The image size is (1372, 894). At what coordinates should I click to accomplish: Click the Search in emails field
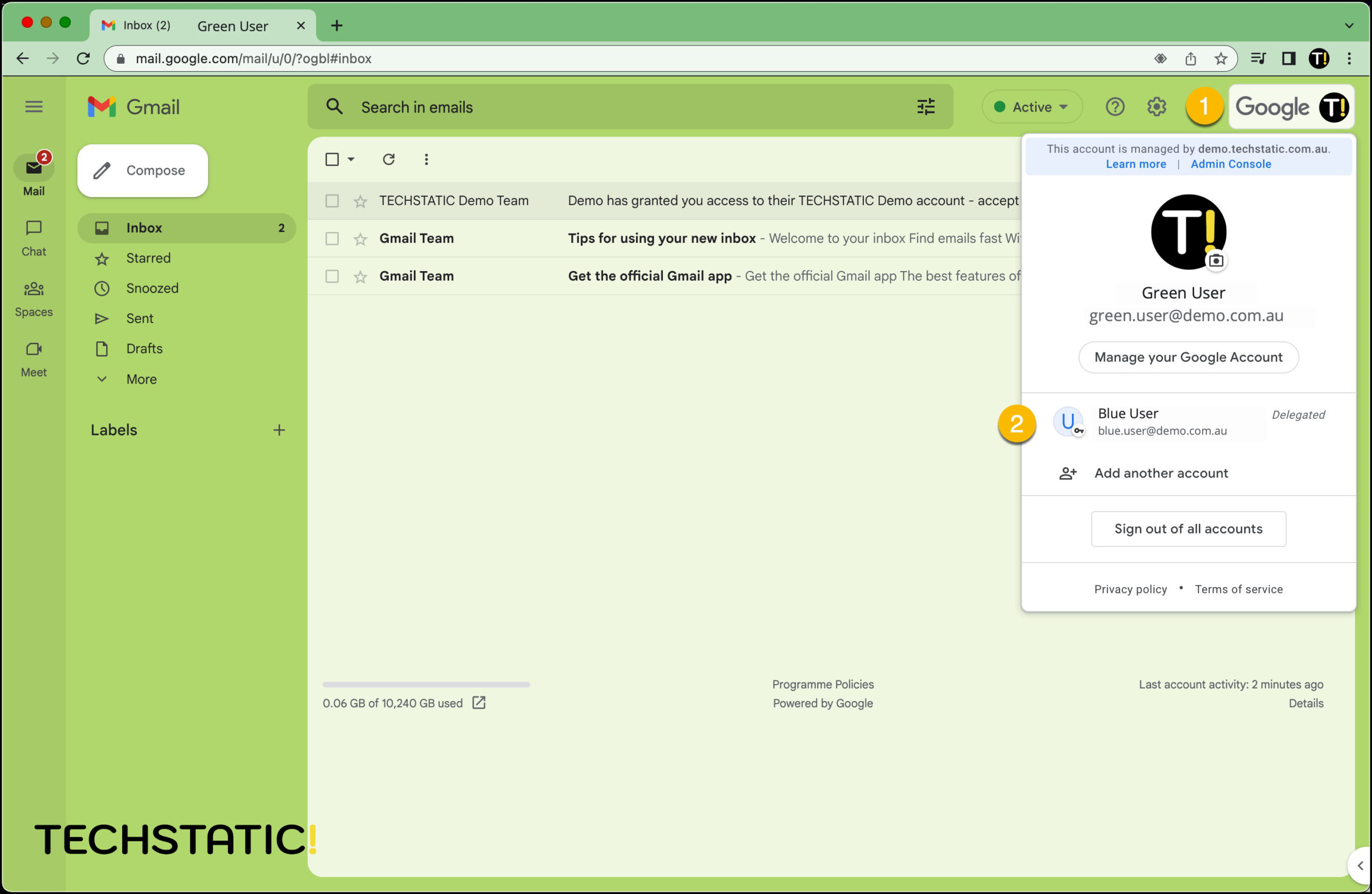click(577, 107)
